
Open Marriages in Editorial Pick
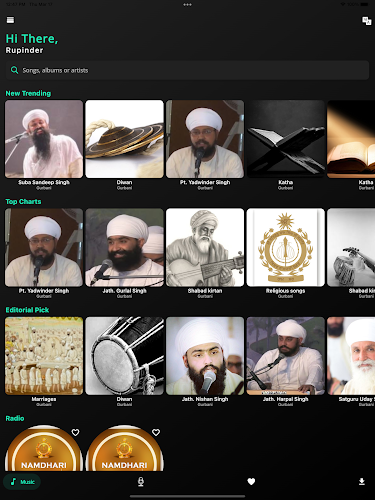point(44,356)
